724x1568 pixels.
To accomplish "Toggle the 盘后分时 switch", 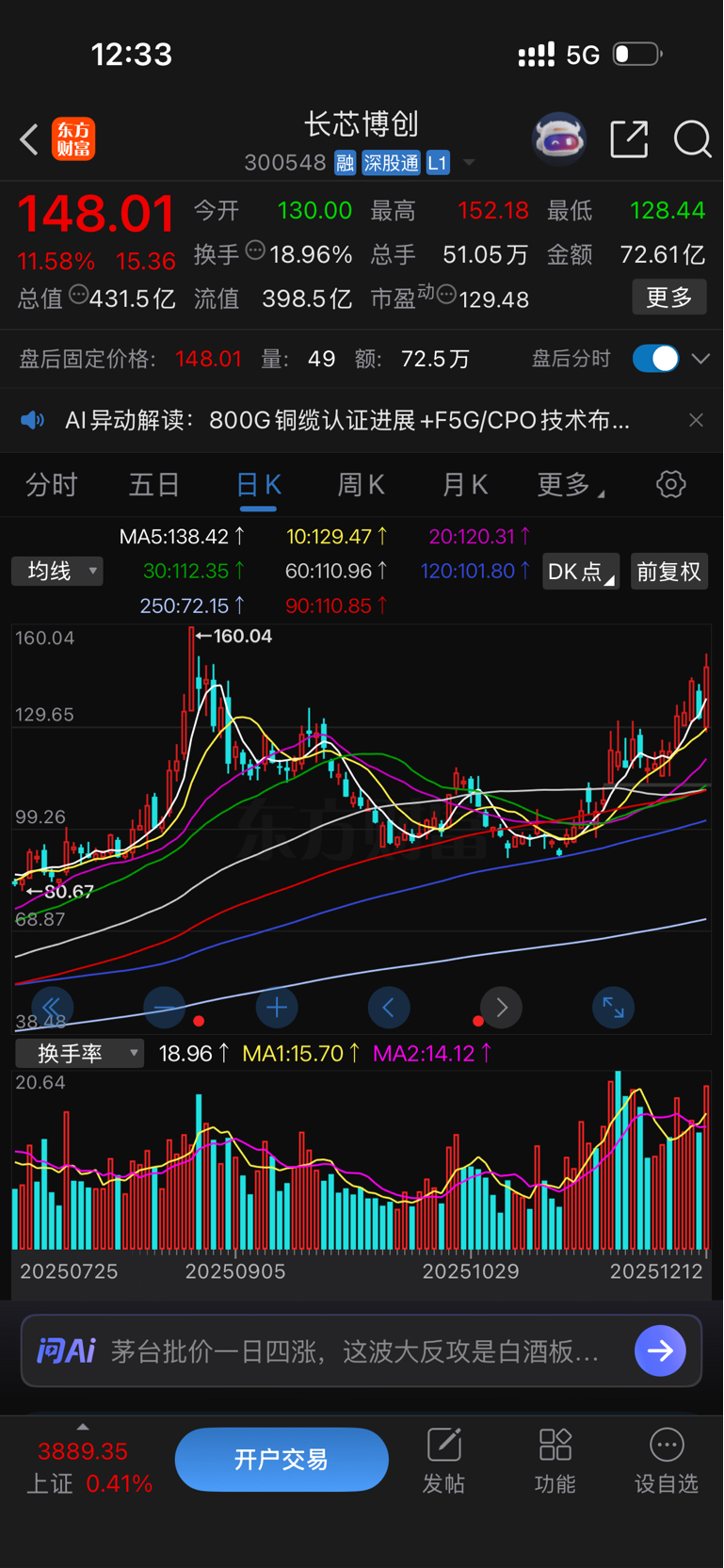I will [x=656, y=359].
